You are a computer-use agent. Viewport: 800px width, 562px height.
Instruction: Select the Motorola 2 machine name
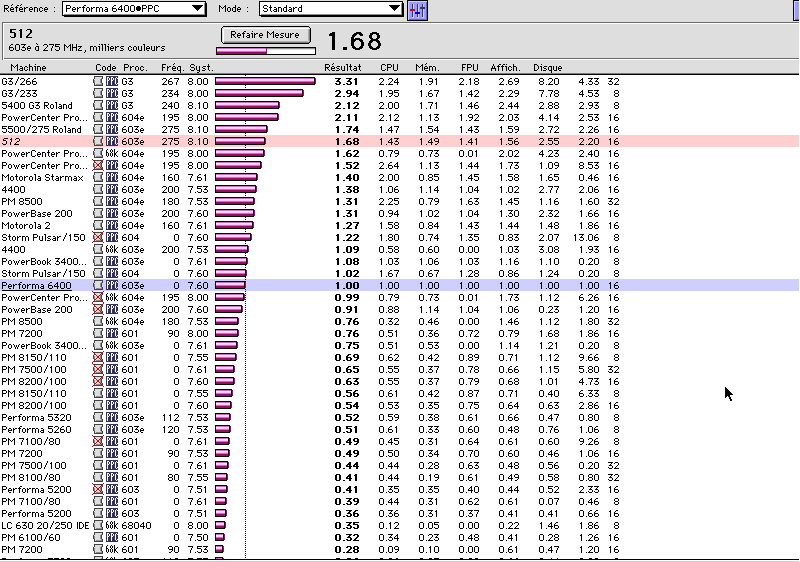(26, 225)
